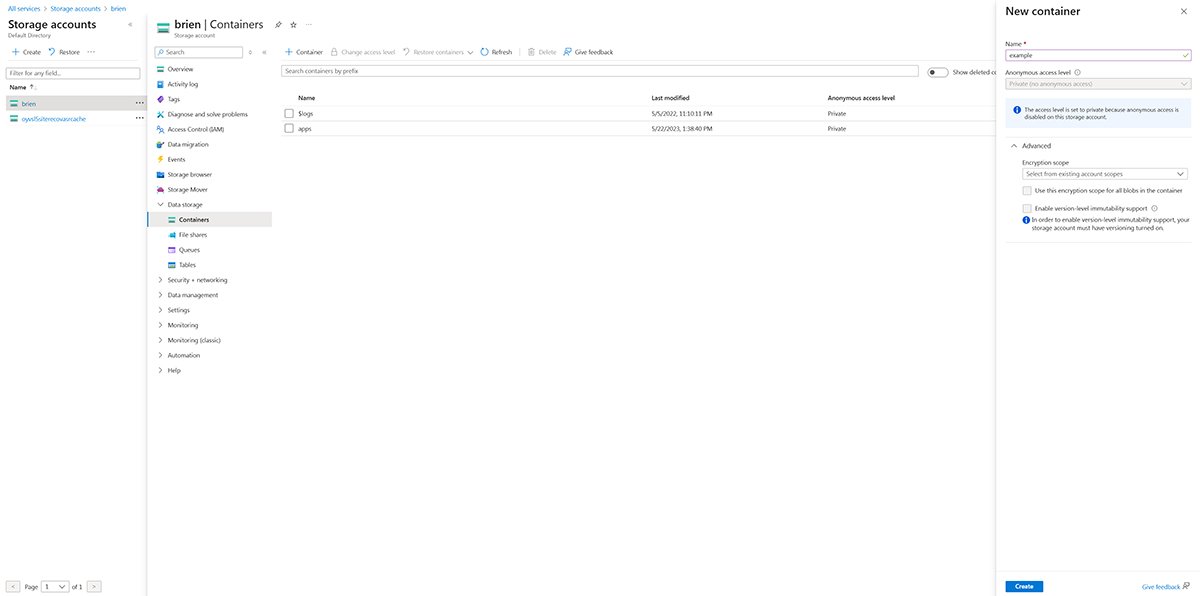The image size is (1200, 596).
Task: Select Queues in the sidebar menu
Action: coord(189,249)
